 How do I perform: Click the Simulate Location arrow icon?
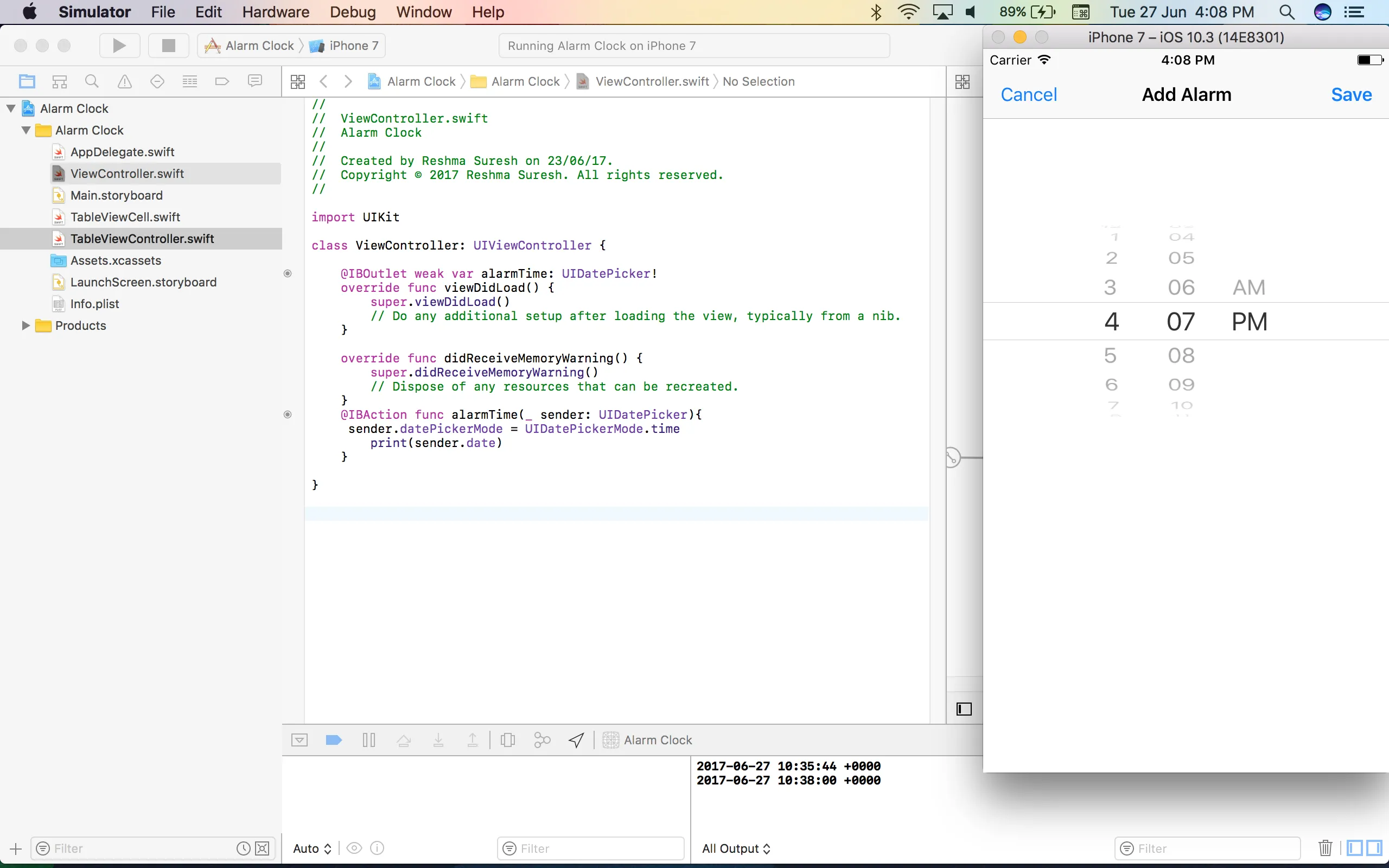coord(576,740)
